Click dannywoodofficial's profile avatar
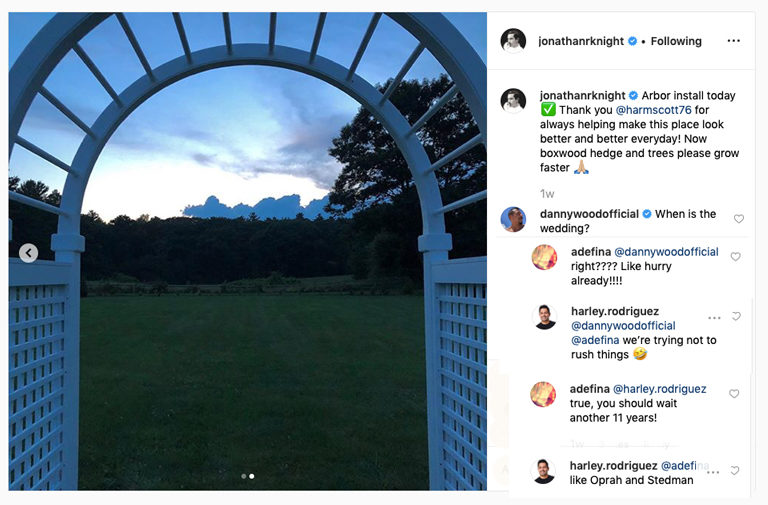This screenshot has height=505, width=768. click(513, 219)
